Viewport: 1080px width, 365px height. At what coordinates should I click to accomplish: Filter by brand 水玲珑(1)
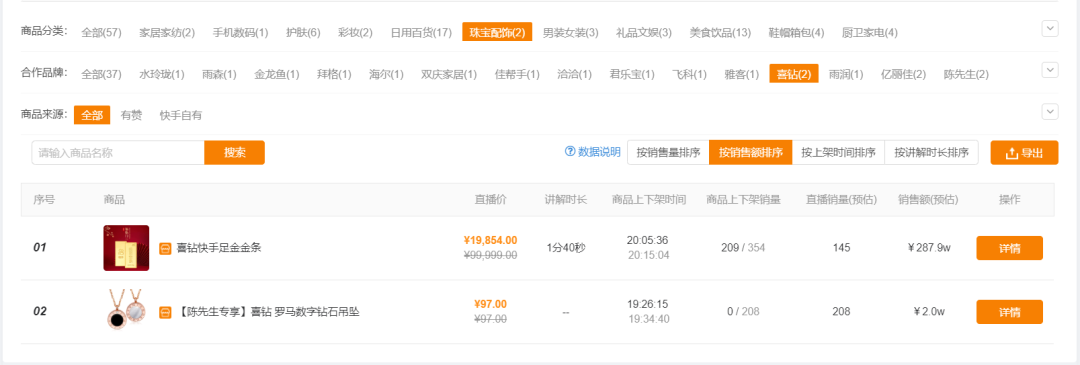click(162, 74)
